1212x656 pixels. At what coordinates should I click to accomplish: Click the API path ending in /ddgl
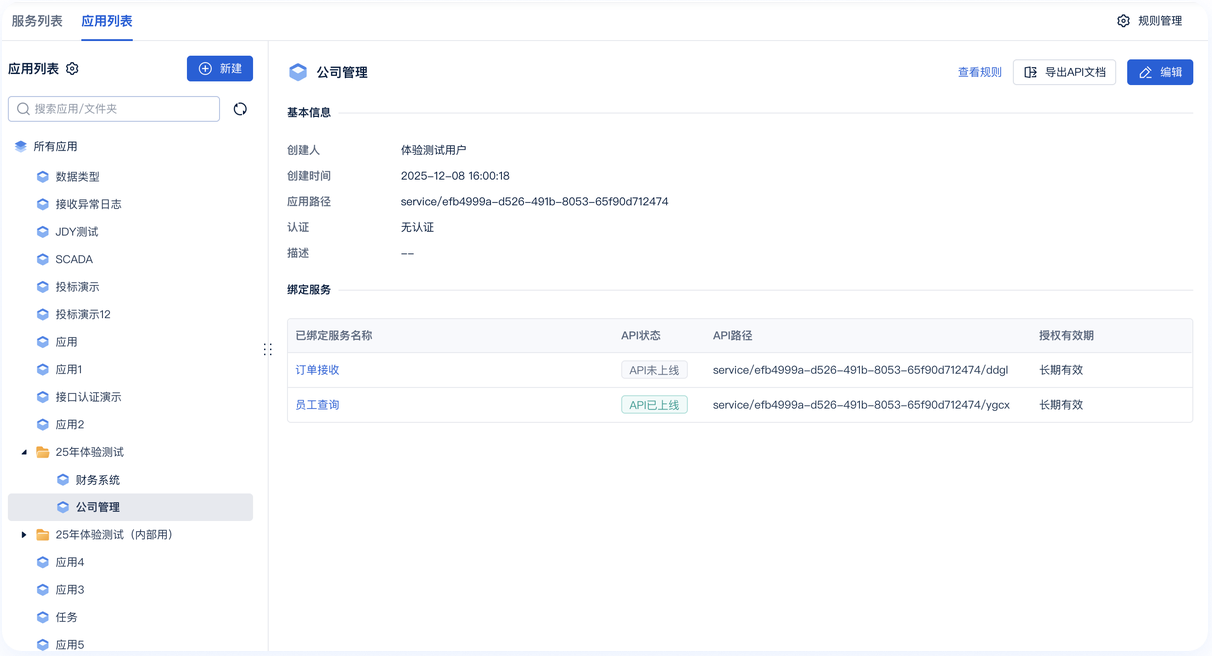[860, 370]
